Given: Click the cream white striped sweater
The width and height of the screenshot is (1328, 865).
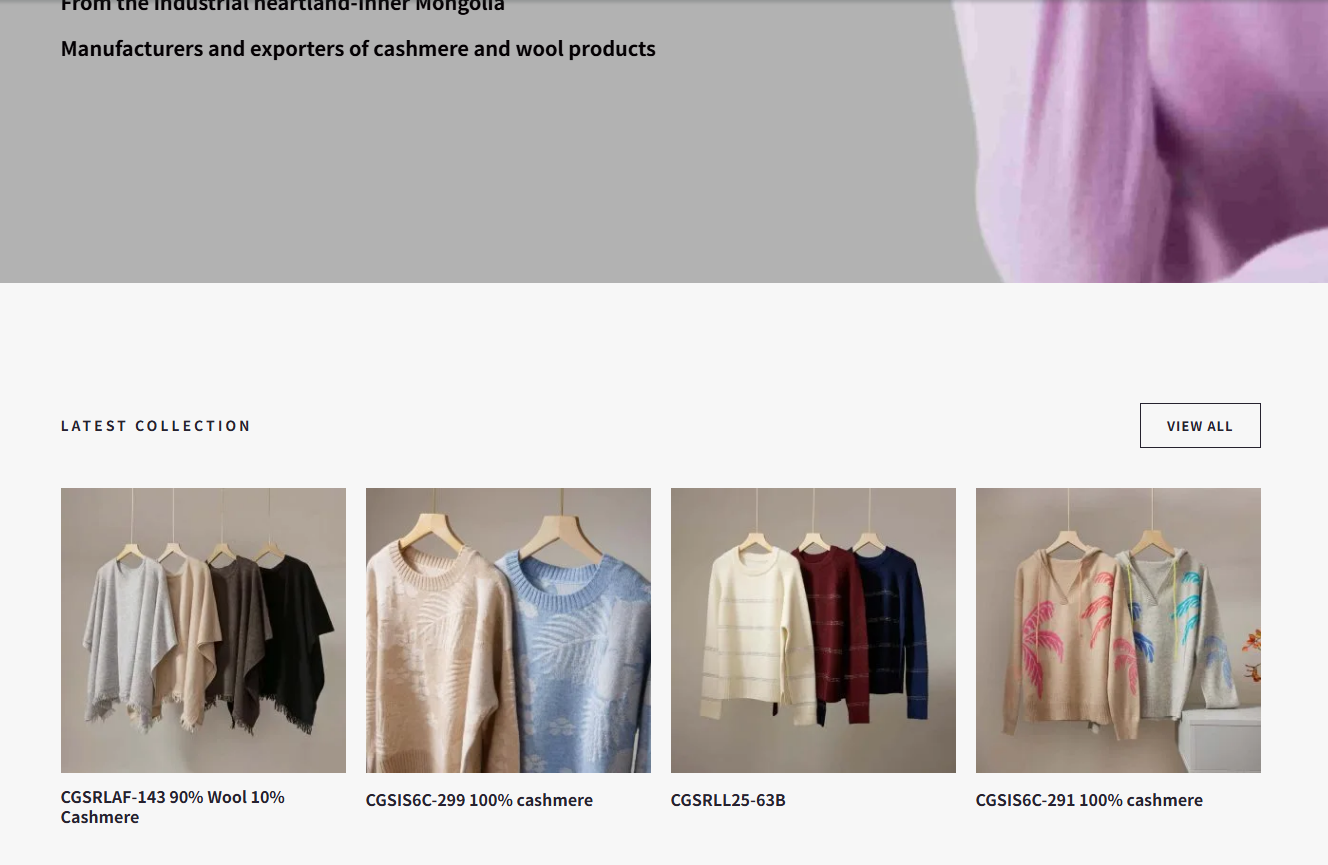Looking at the screenshot, I should pyautogui.click(x=750, y=630).
